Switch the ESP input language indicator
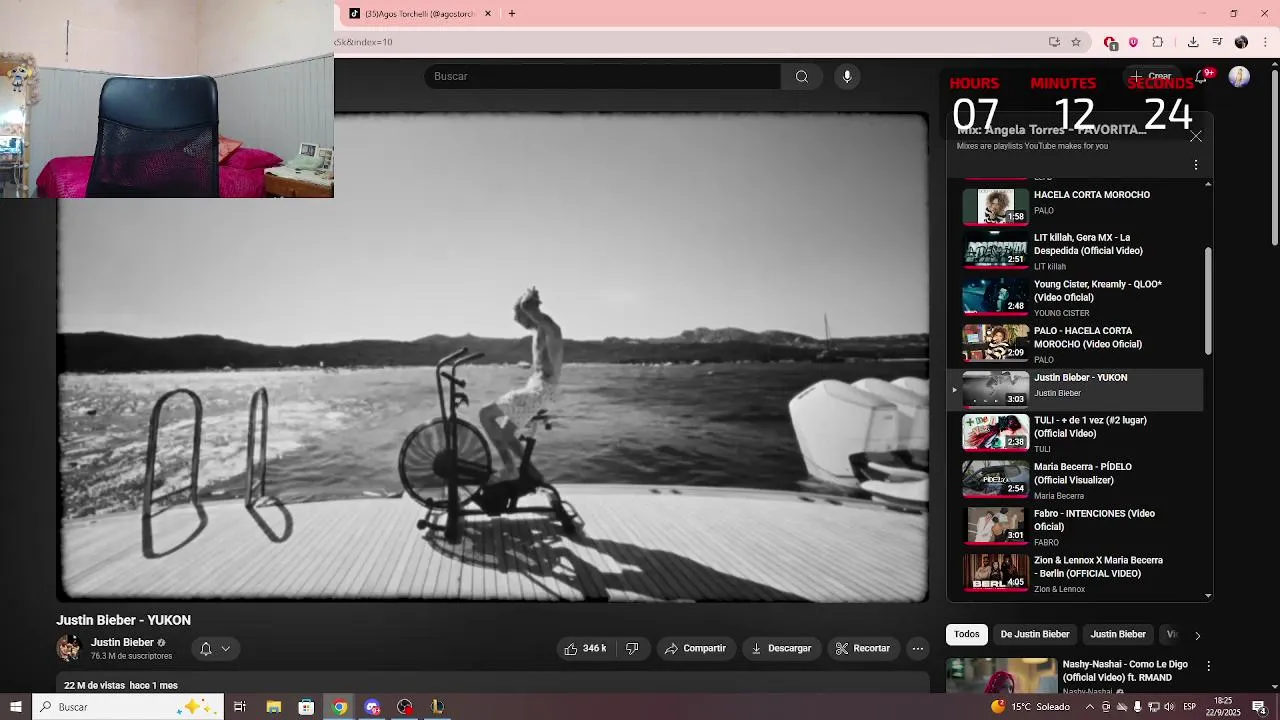 (1189, 707)
